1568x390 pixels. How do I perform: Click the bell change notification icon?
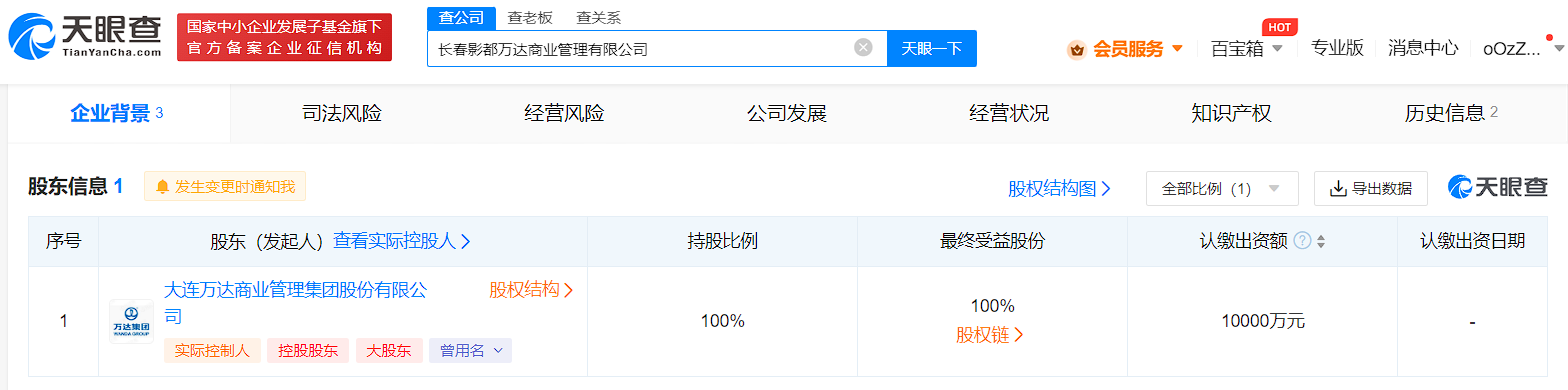pos(162,187)
